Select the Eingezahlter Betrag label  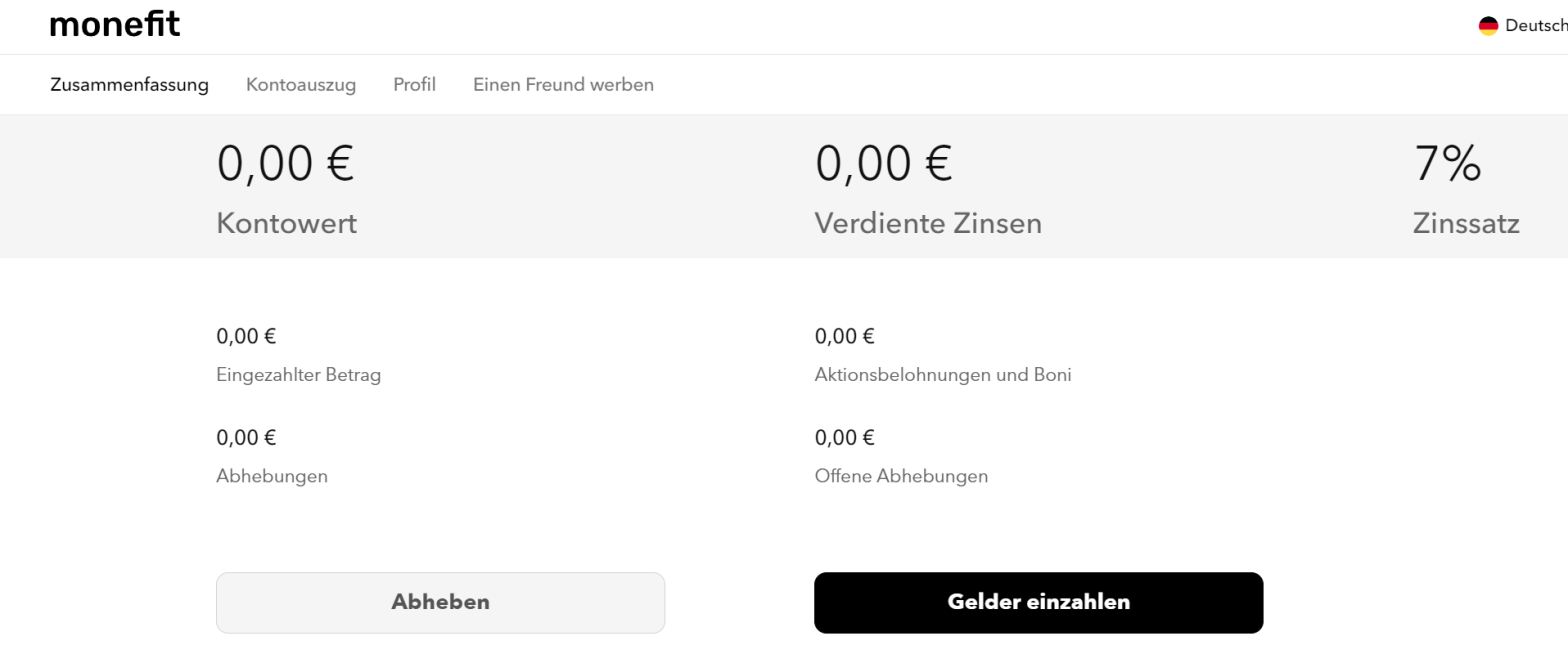298,376
